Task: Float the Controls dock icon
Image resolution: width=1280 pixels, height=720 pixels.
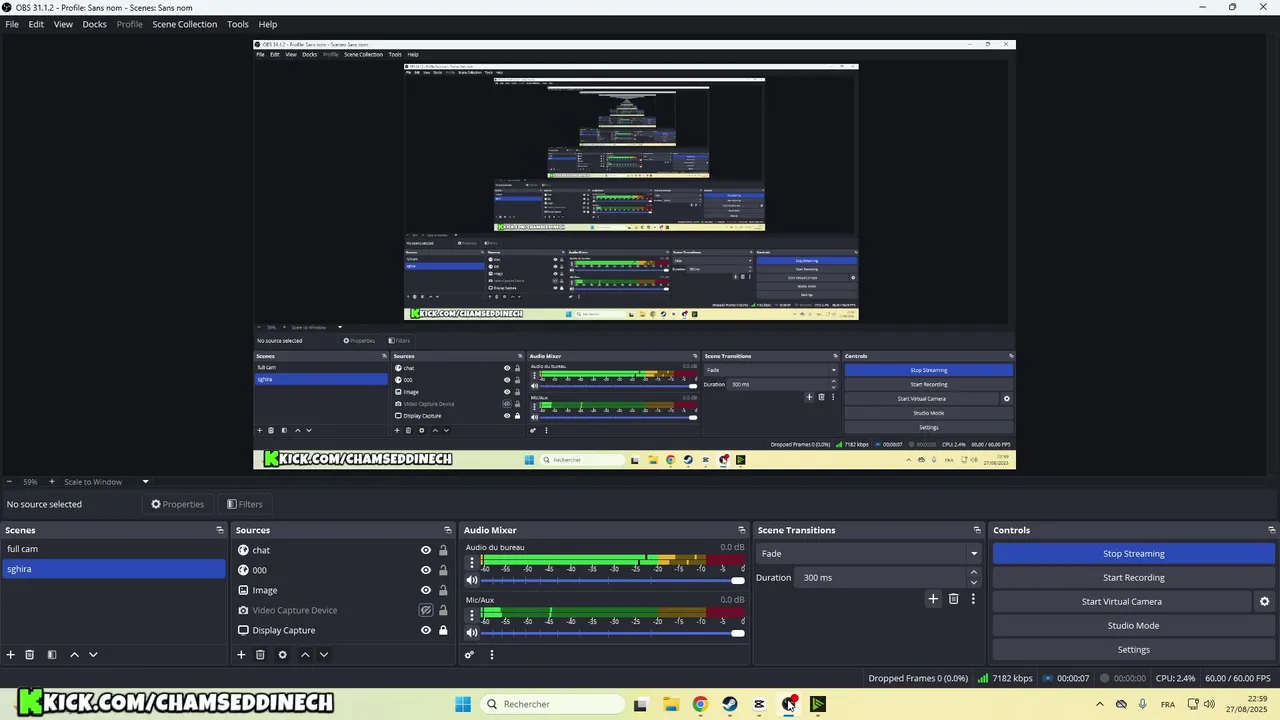Action: (x=1272, y=530)
